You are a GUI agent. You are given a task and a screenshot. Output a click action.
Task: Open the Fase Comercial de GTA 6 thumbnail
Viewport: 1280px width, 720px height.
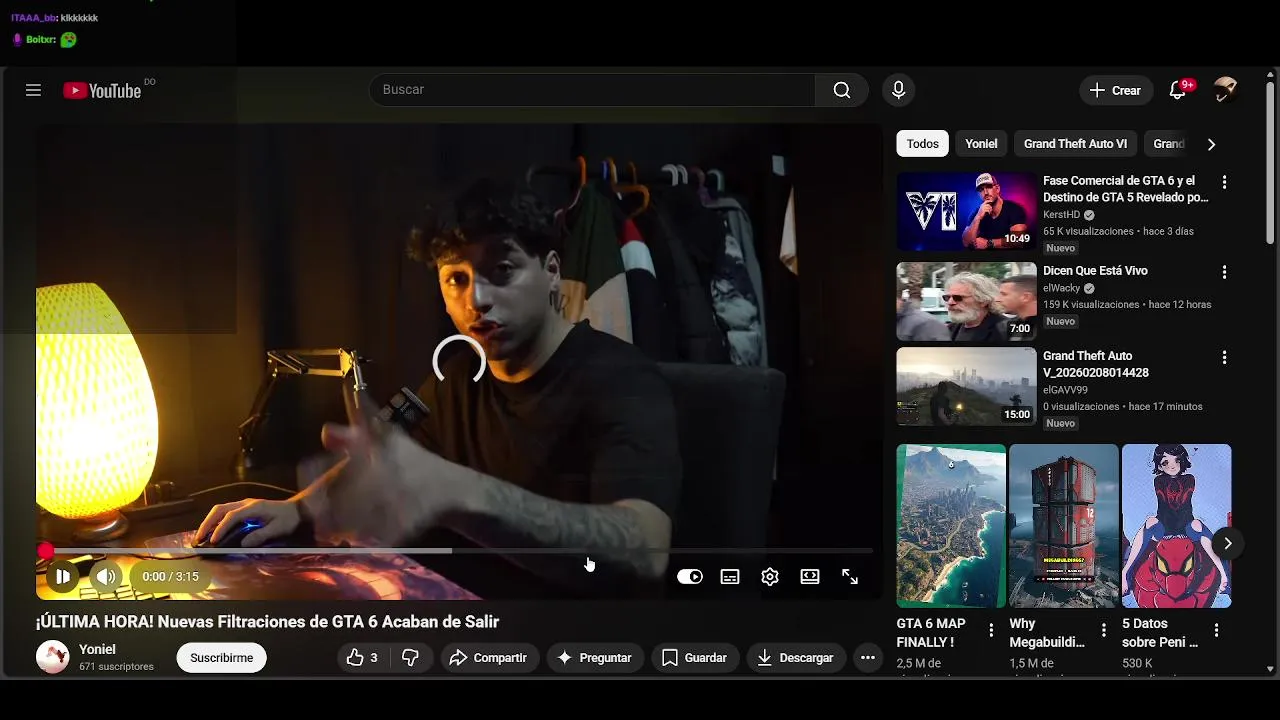[x=966, y=211]
